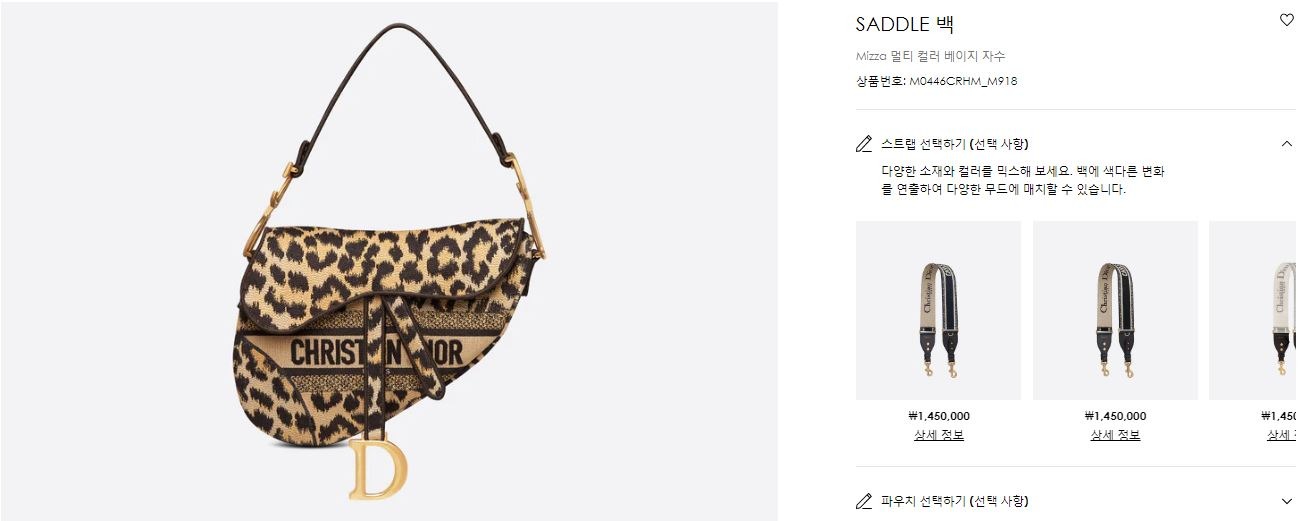The image size is (1301, 521).
Task: Click the SADDLE 백 product title
Action: 905,24
